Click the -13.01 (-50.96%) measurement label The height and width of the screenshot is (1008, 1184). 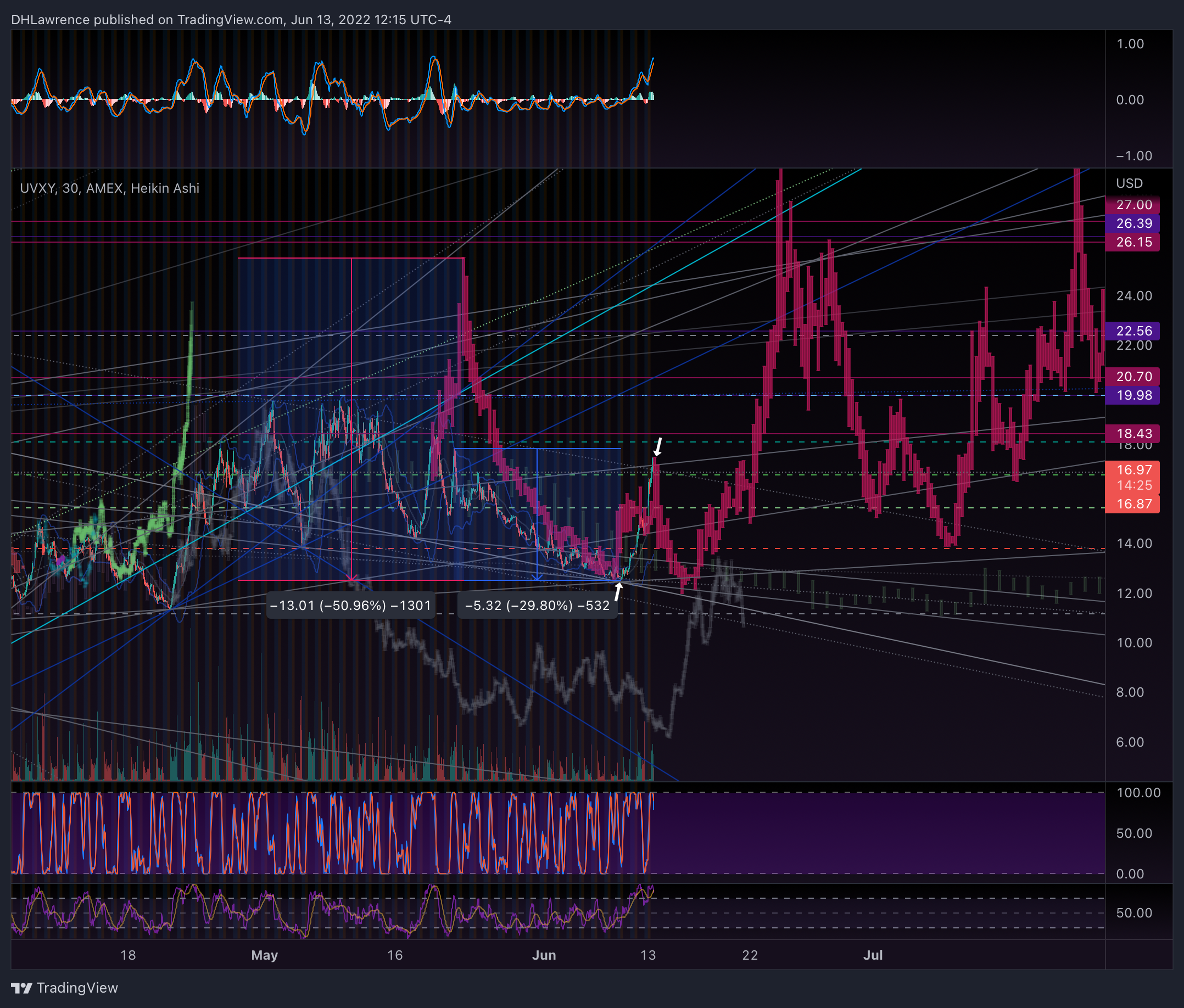[350, 606]
